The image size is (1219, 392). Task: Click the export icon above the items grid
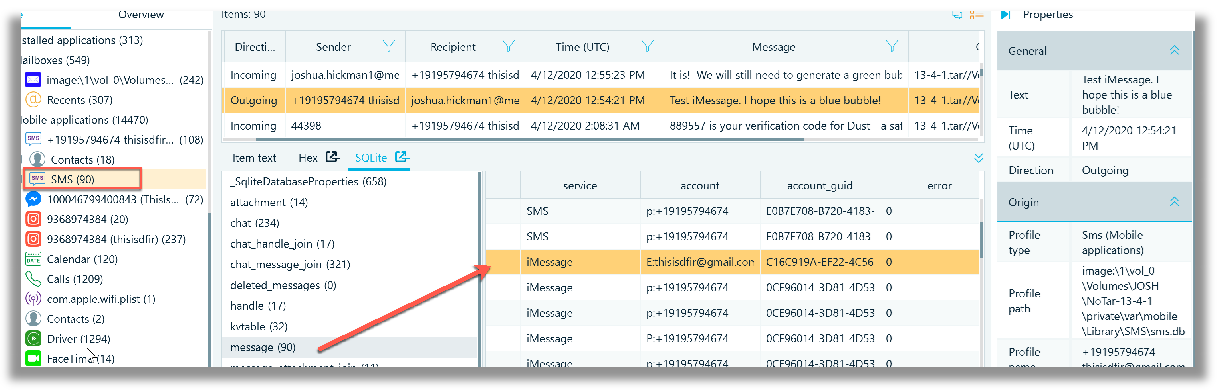[x=957, y=15]
